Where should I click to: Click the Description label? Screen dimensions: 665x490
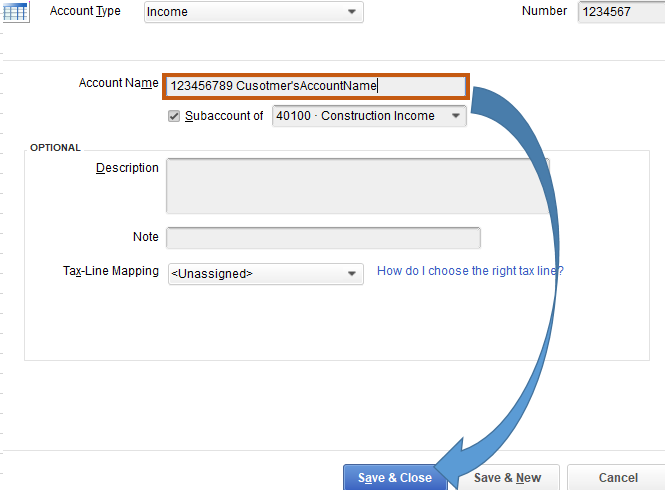127,168
